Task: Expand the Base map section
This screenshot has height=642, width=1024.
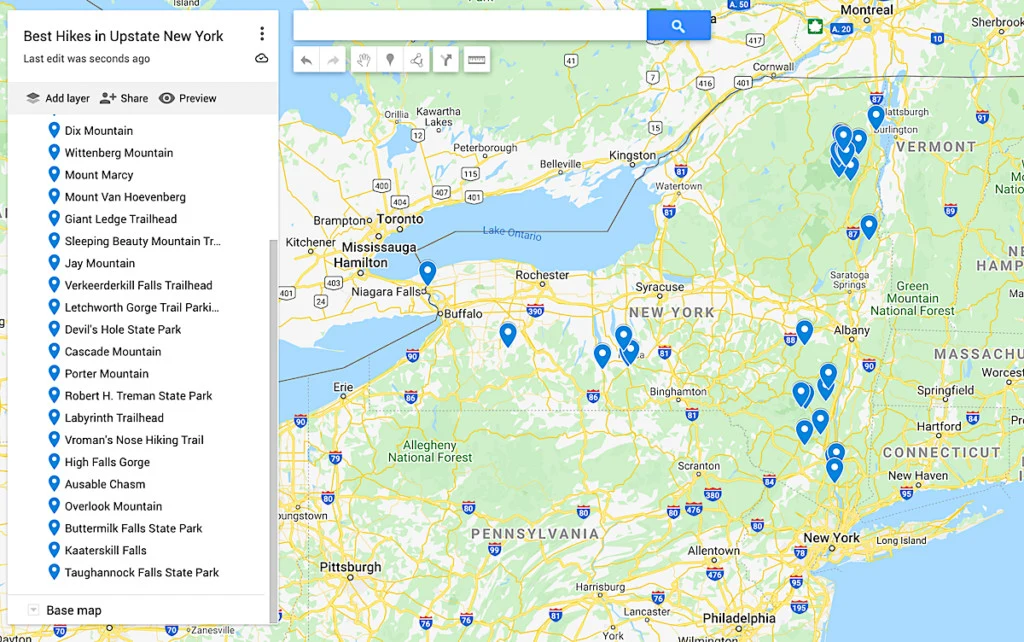Action: (33, 610)
